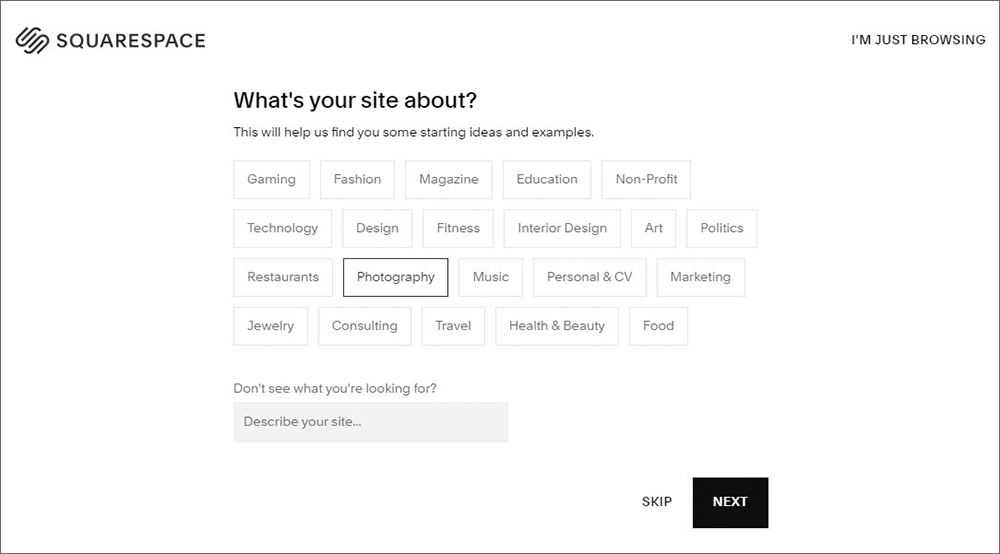The height and width of the screenshot is (554, 1000).
Task: Choose the Travel category
Action: coord(453,326)
